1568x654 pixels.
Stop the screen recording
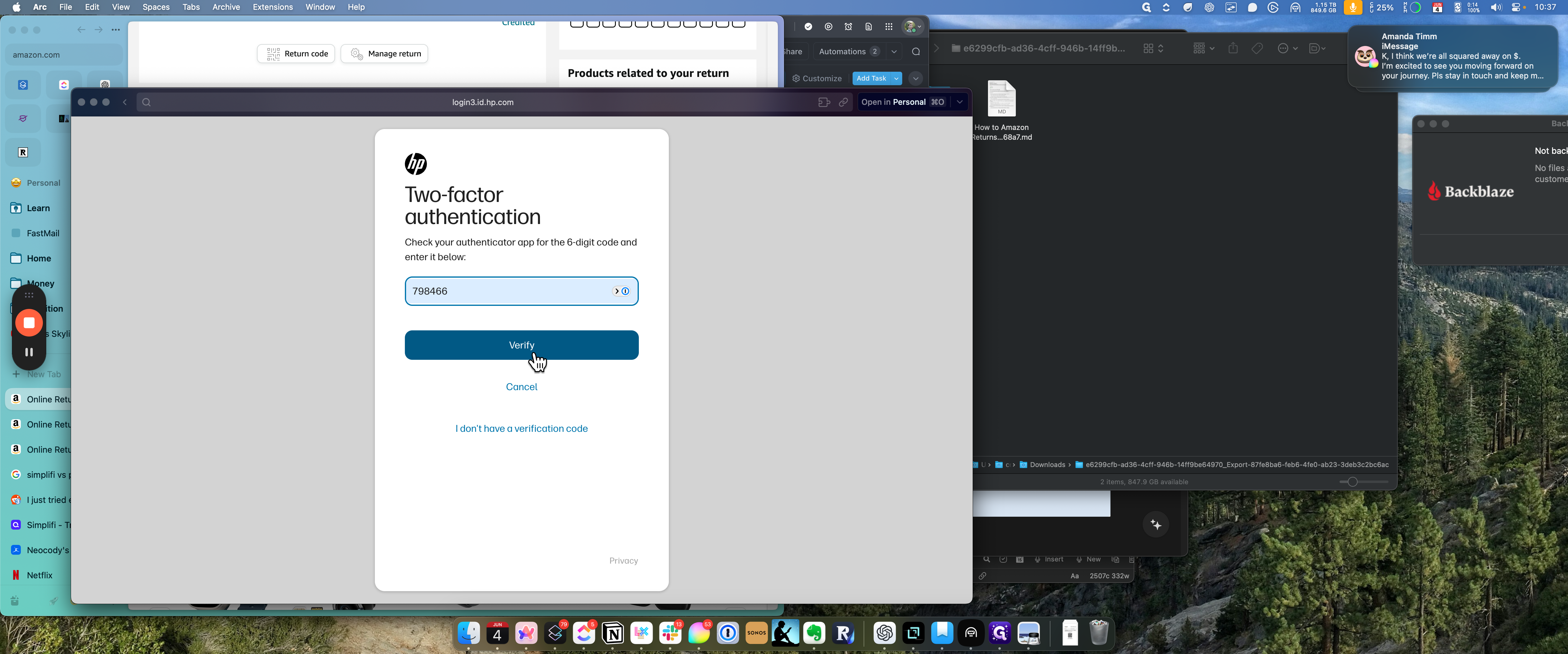point(28,323)
